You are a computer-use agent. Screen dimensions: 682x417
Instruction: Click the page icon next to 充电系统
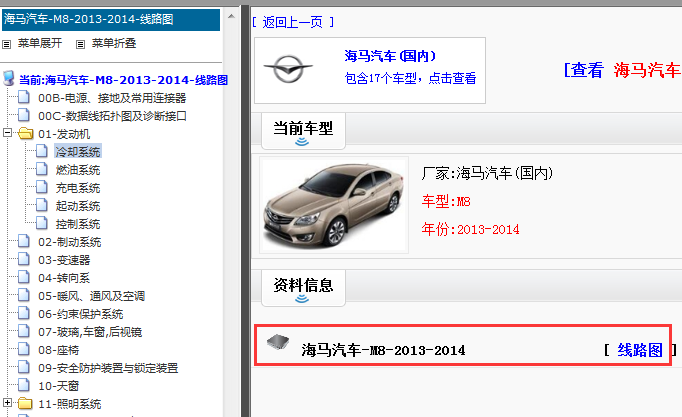click(42, 187)
